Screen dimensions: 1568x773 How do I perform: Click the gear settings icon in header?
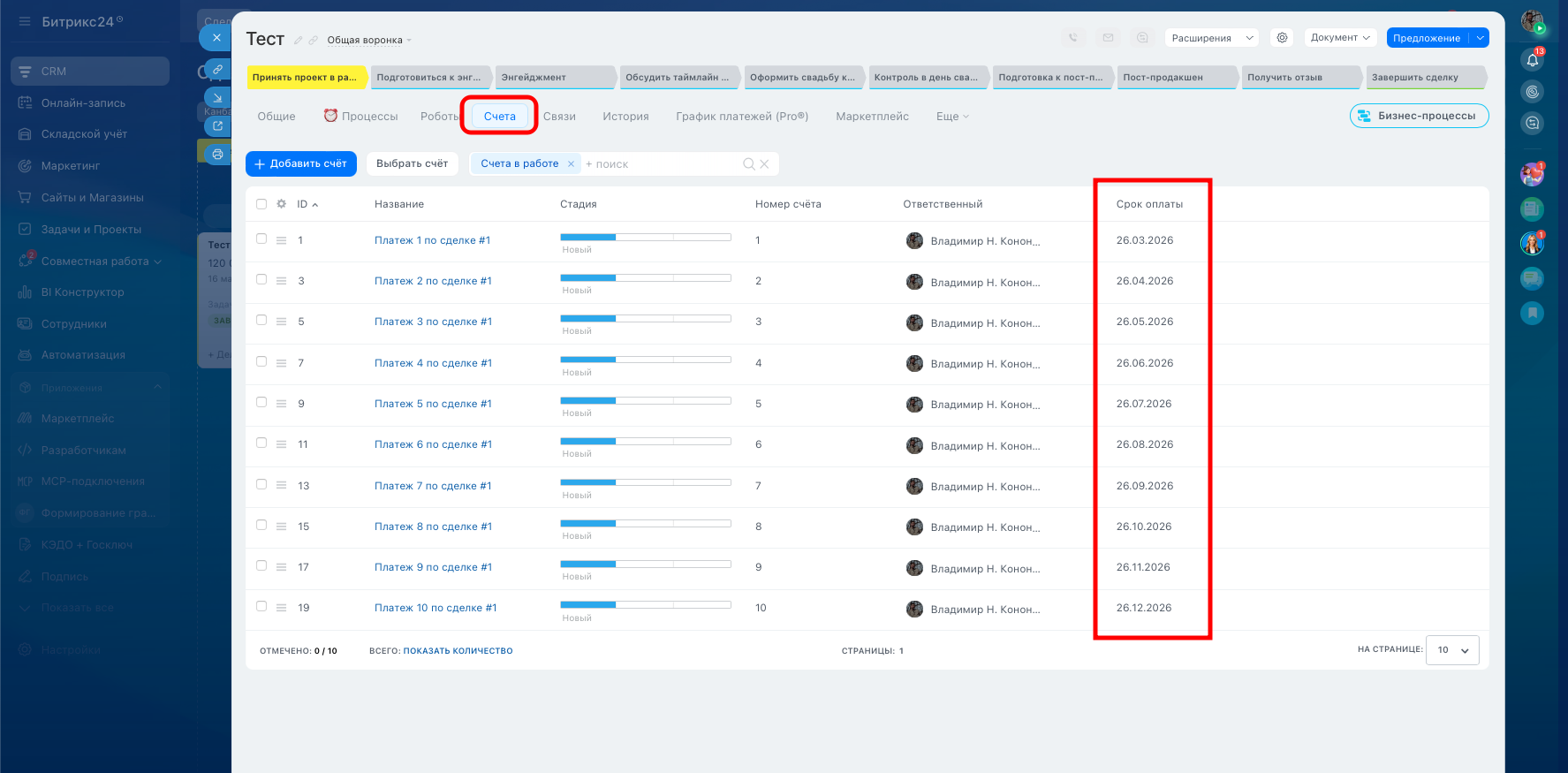[x=1282, y=38]
